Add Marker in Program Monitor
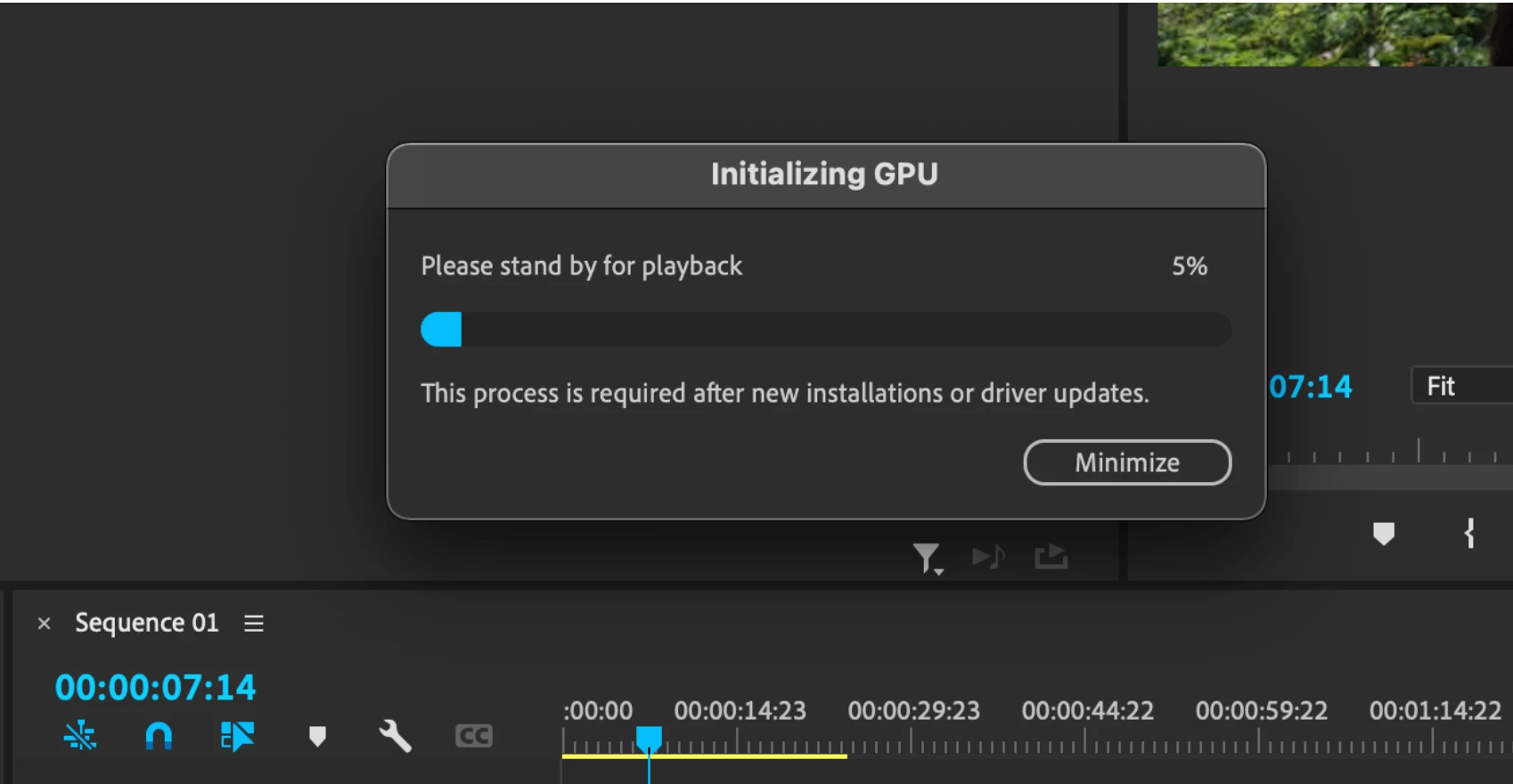The height and width of the screenshot is (784, 1513). pyautogui.click(x=1384, y=534)
